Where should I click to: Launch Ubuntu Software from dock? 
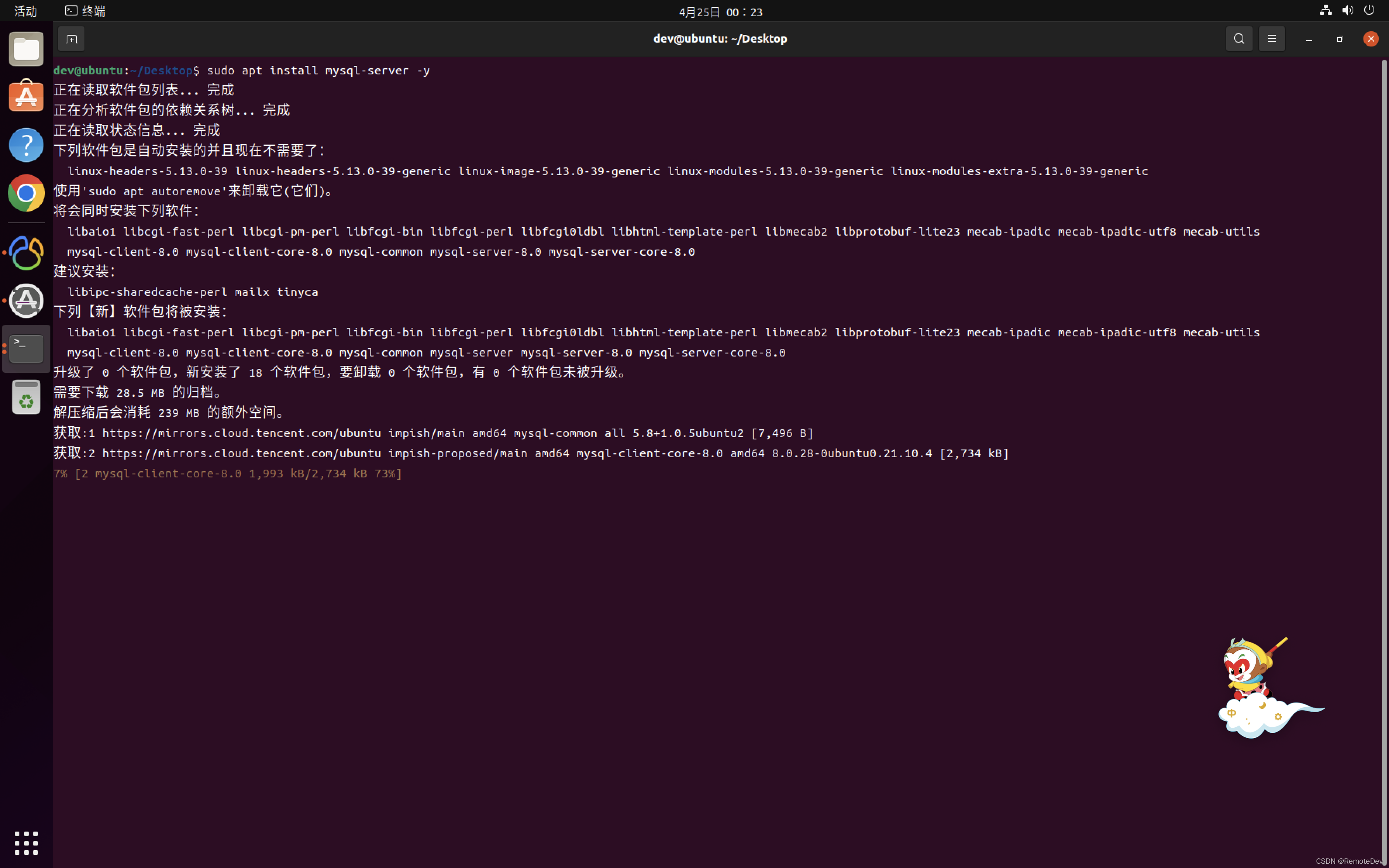tap(26, 96)
